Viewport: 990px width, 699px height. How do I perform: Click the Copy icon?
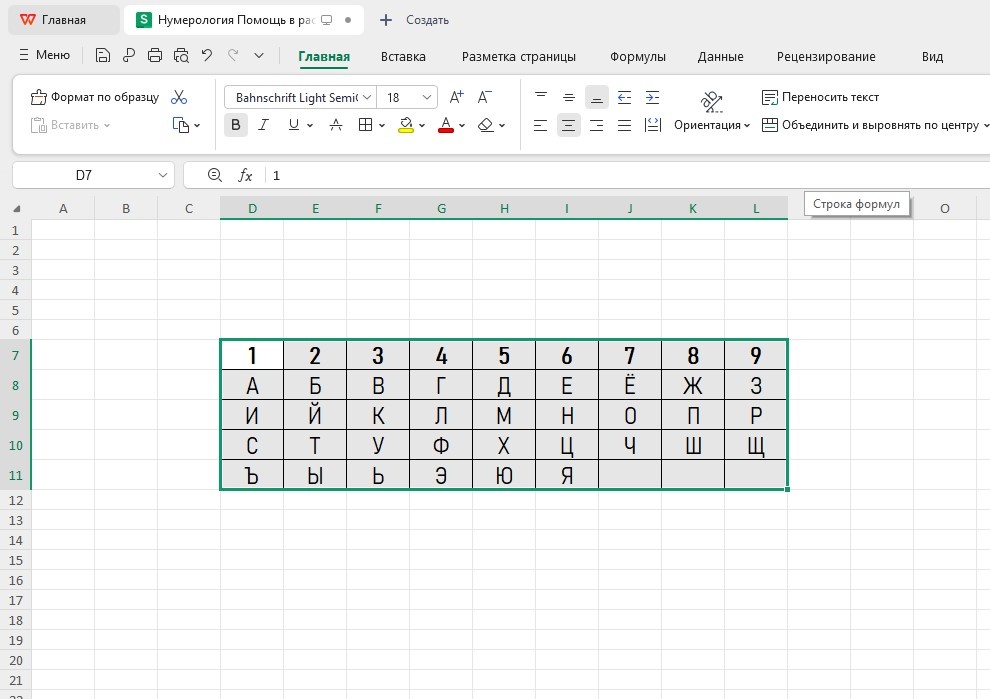coord(181,125)
